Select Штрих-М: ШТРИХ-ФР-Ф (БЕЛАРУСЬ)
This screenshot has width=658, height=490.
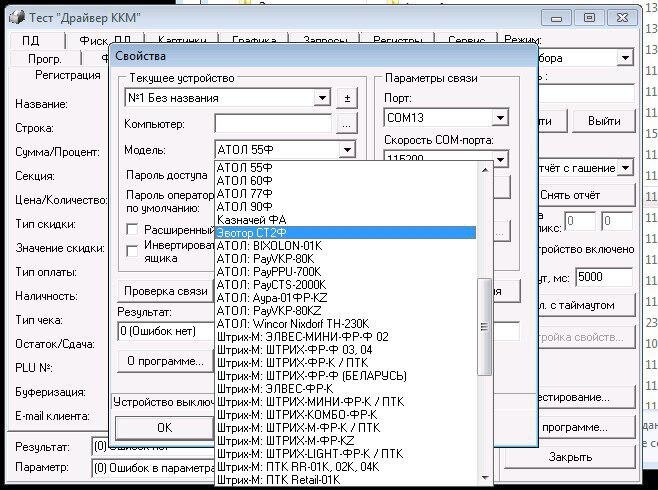[x=346, y=376]
